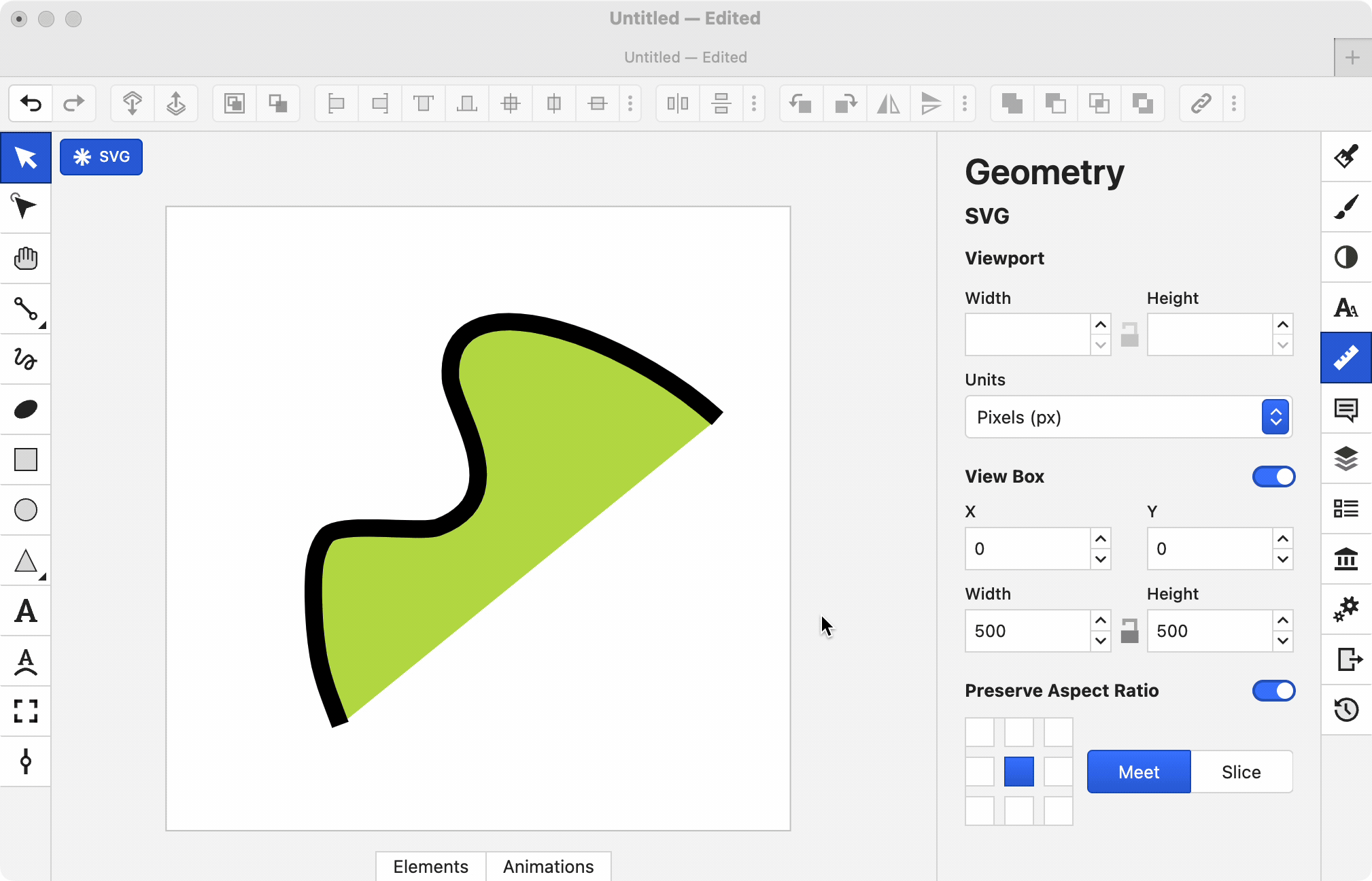1372x881 pixels.
Task: Unlock the View Box size ratio lock
Action: coord(1129,631)
